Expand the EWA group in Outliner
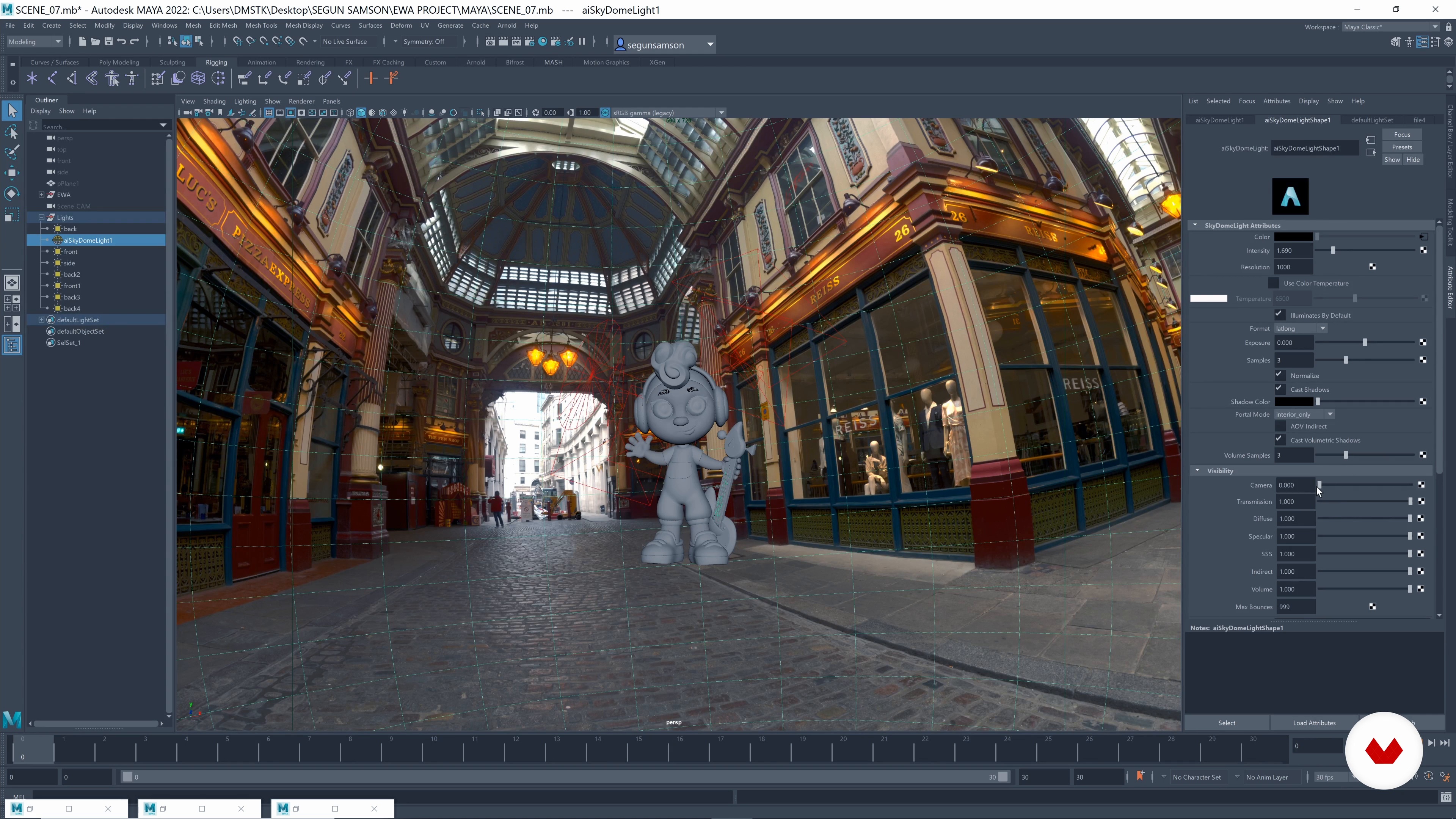 point(41,195)
